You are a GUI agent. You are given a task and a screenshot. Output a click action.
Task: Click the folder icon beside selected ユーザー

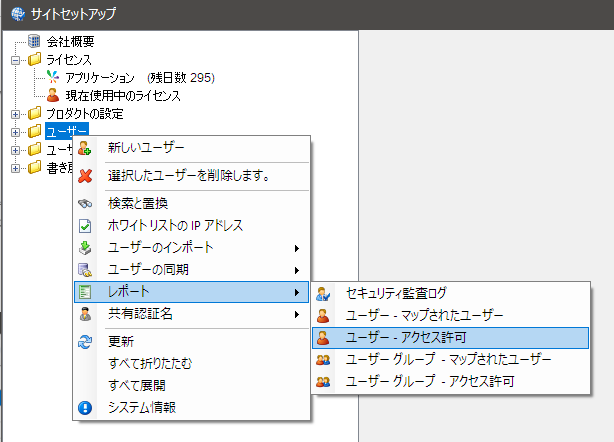point(34,132)
